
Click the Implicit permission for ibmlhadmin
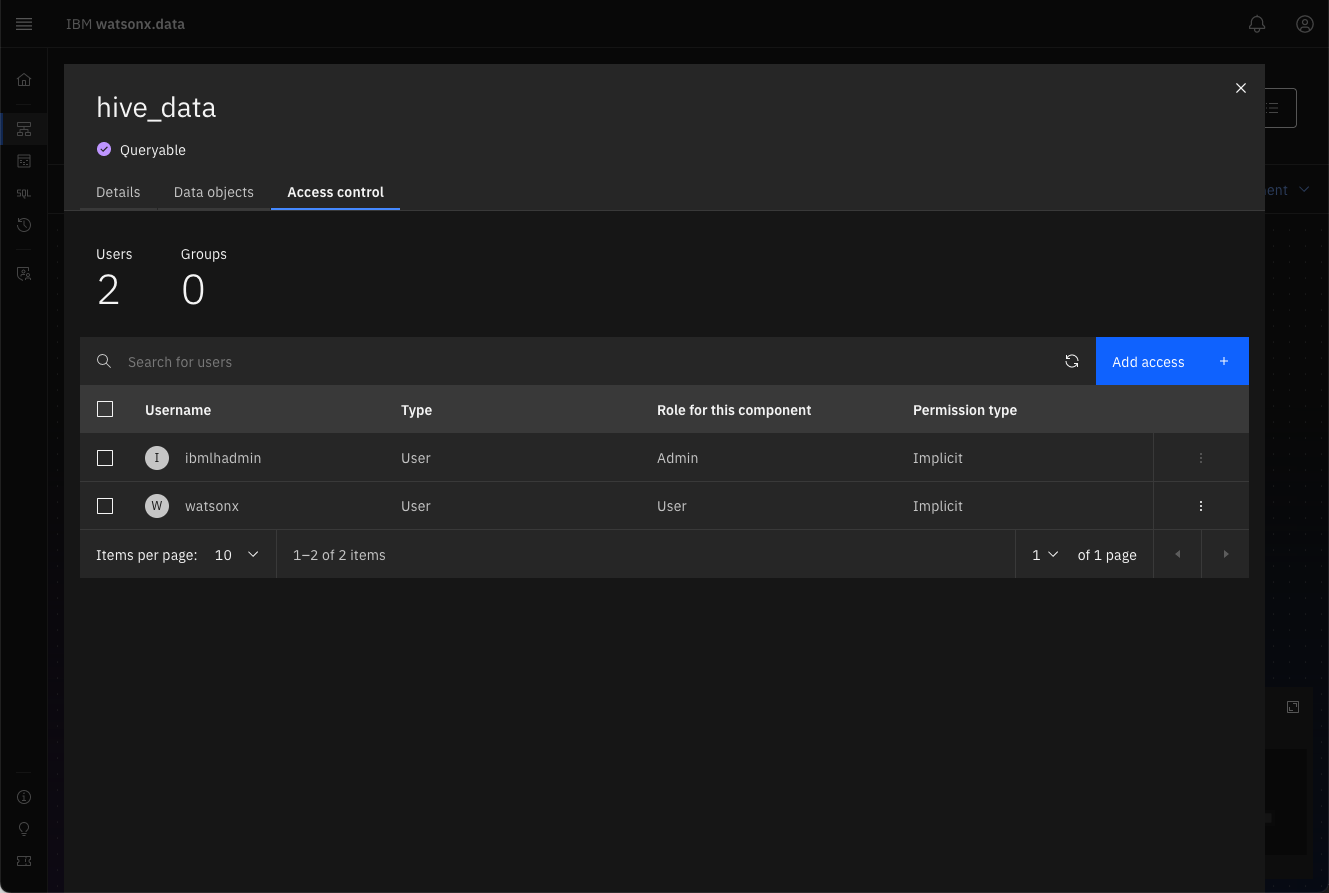click(938, 458)
